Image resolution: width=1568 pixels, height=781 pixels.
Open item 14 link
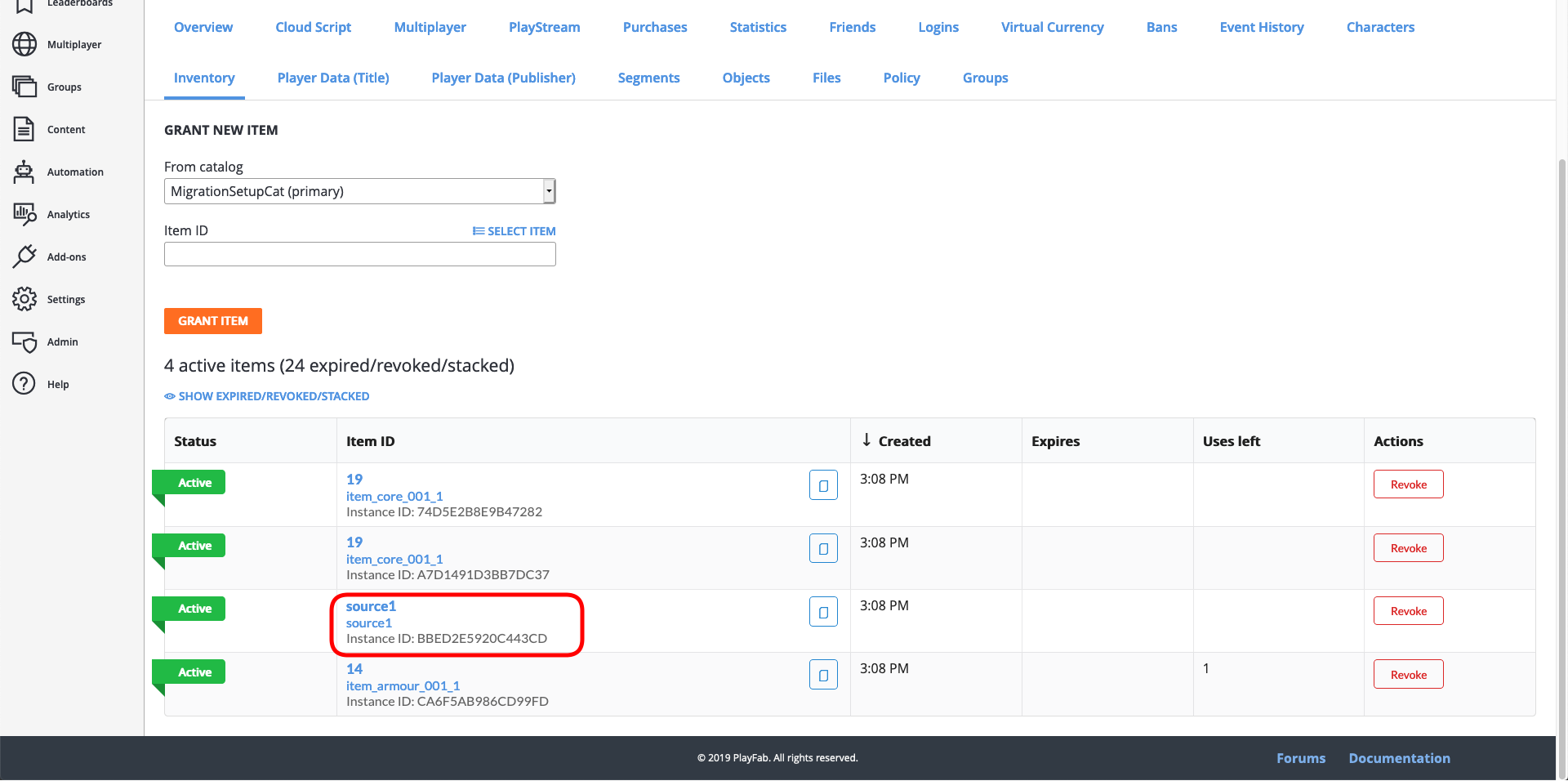(354, 669)
